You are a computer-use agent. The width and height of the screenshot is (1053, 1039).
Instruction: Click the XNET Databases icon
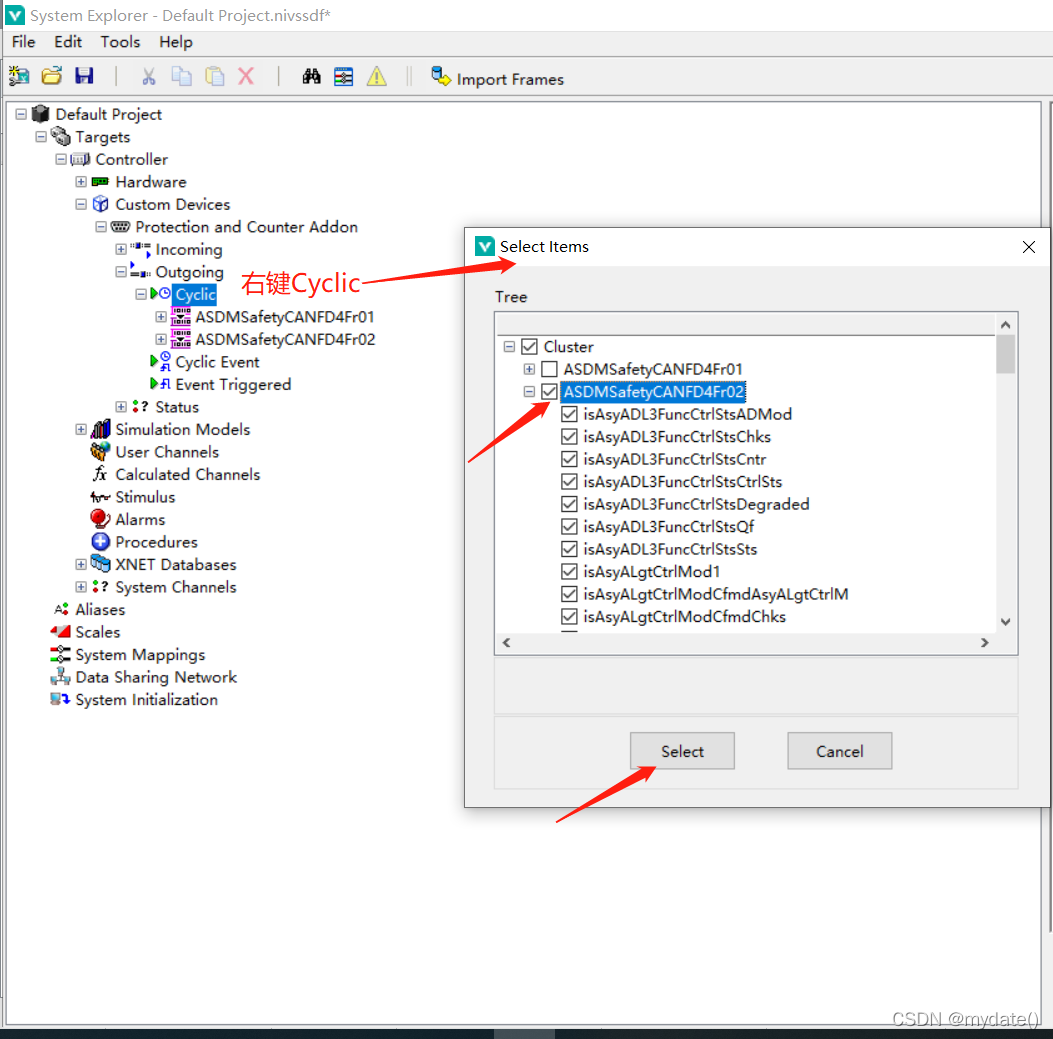click(101, 563)
